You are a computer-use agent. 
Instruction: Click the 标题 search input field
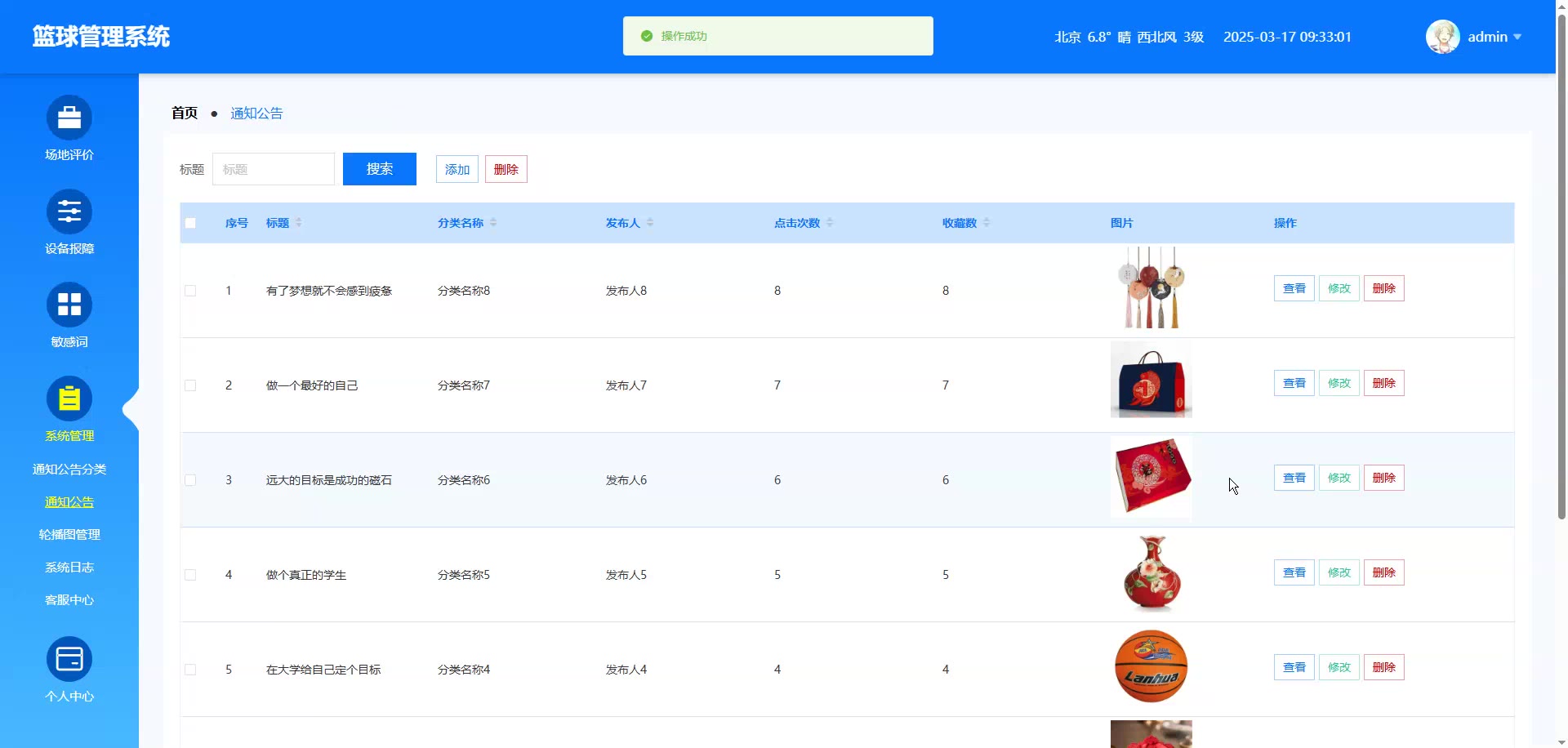coord(274,169)
